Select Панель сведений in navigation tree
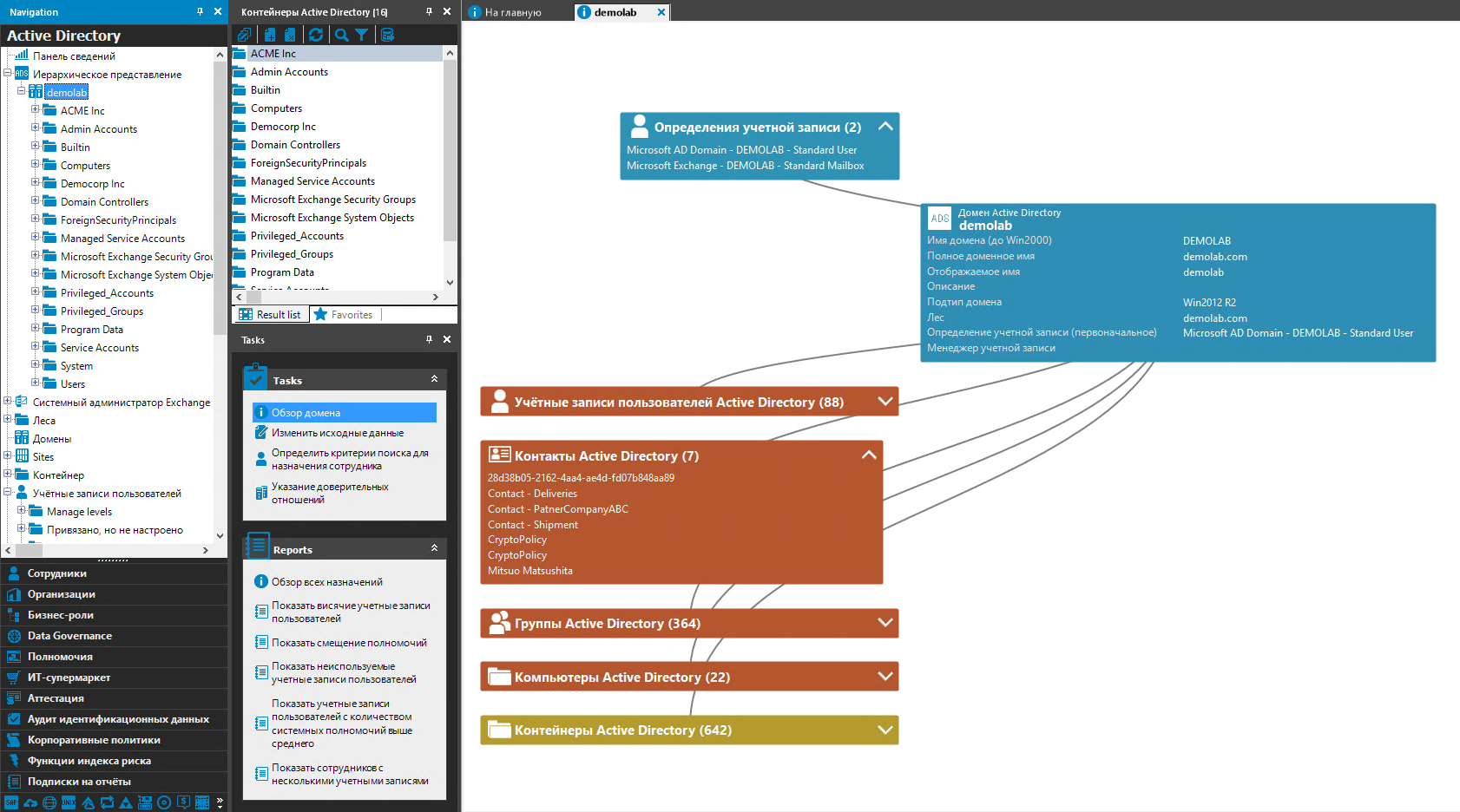Screen dimensions: 1460x812 click(x=74, y=56)
